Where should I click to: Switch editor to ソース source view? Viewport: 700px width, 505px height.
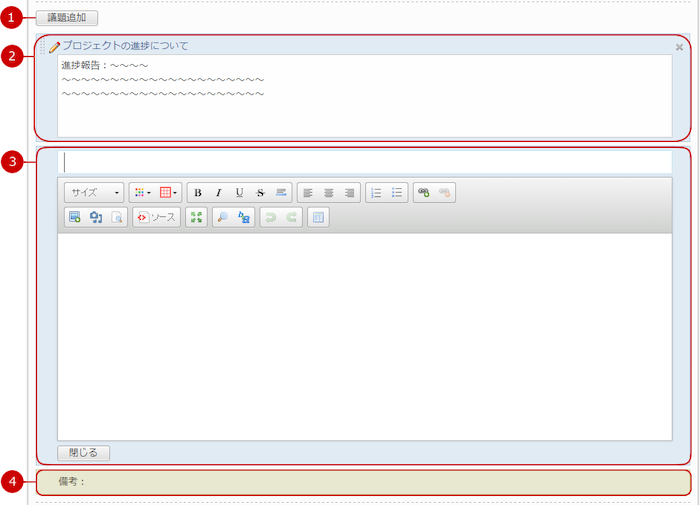pos(156,217)
